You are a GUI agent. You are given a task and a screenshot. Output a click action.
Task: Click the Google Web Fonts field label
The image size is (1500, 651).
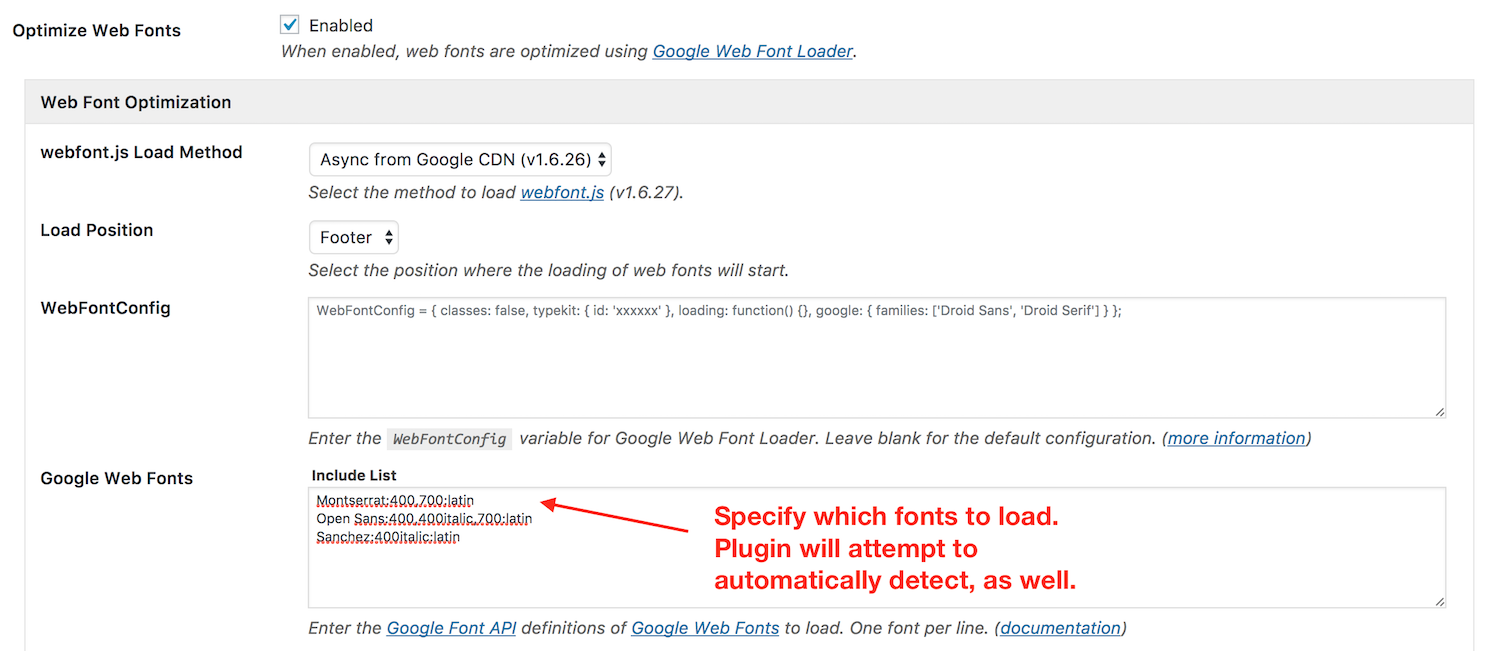pos(116,478)
